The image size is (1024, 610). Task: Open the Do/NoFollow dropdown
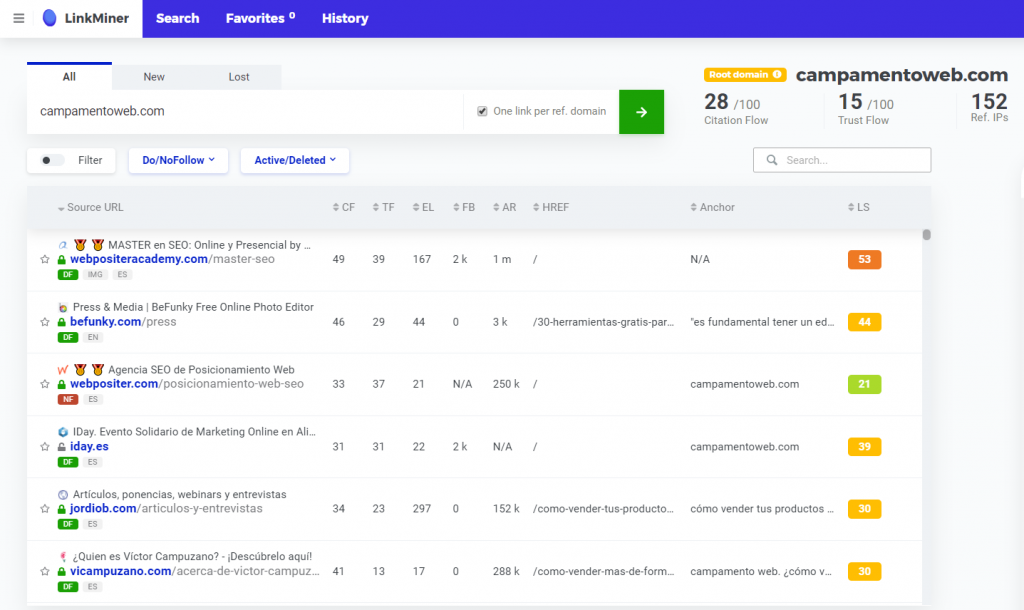[178, 160]
